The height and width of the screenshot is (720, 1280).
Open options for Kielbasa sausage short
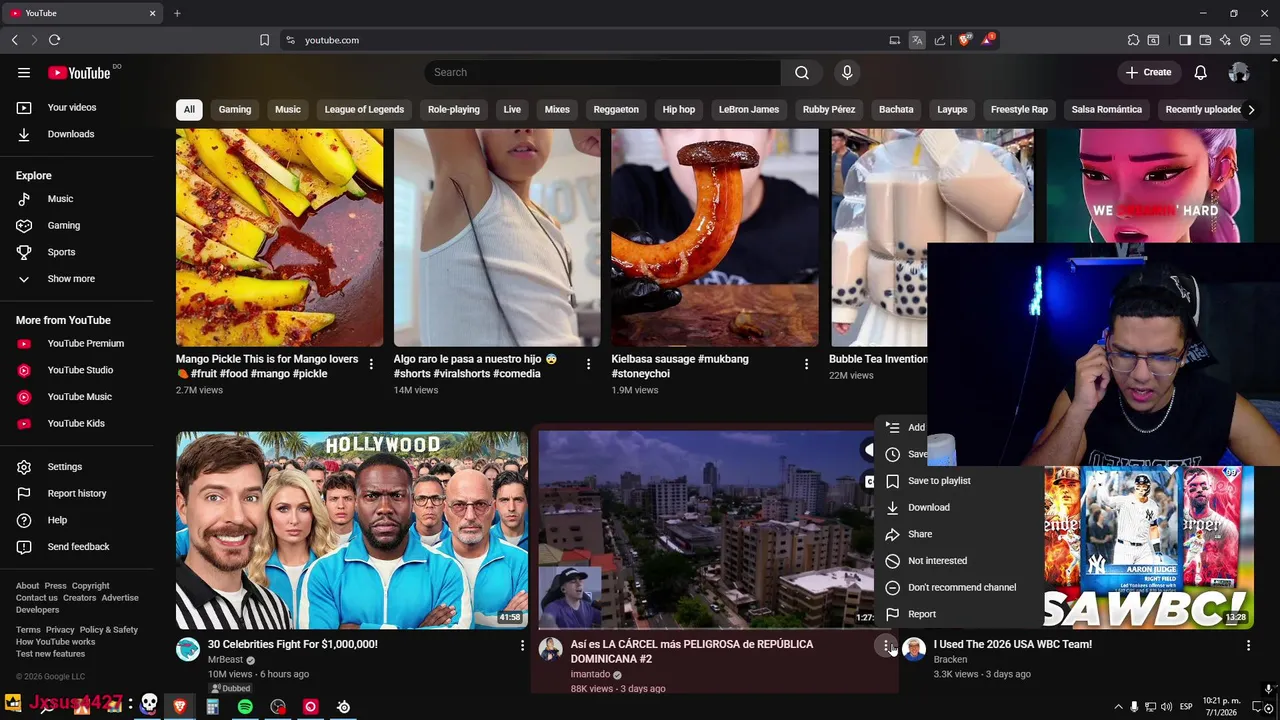806,364
